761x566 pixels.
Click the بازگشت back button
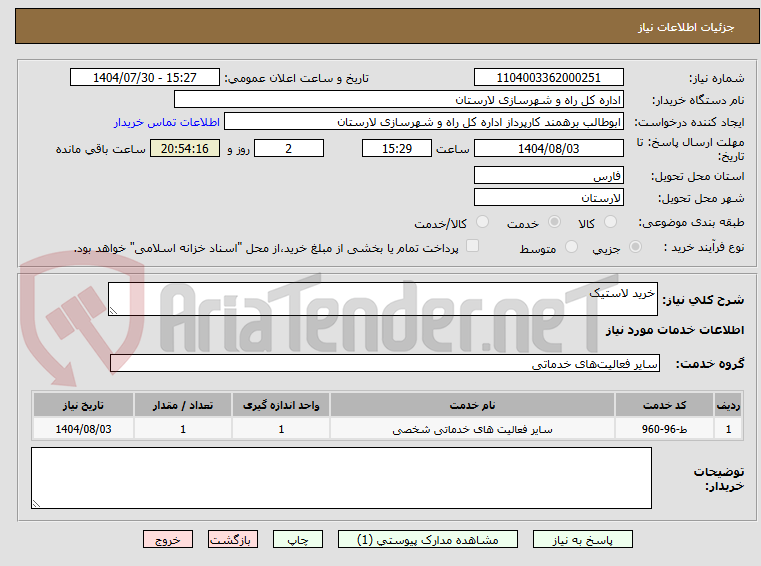[x=232, y=539]
